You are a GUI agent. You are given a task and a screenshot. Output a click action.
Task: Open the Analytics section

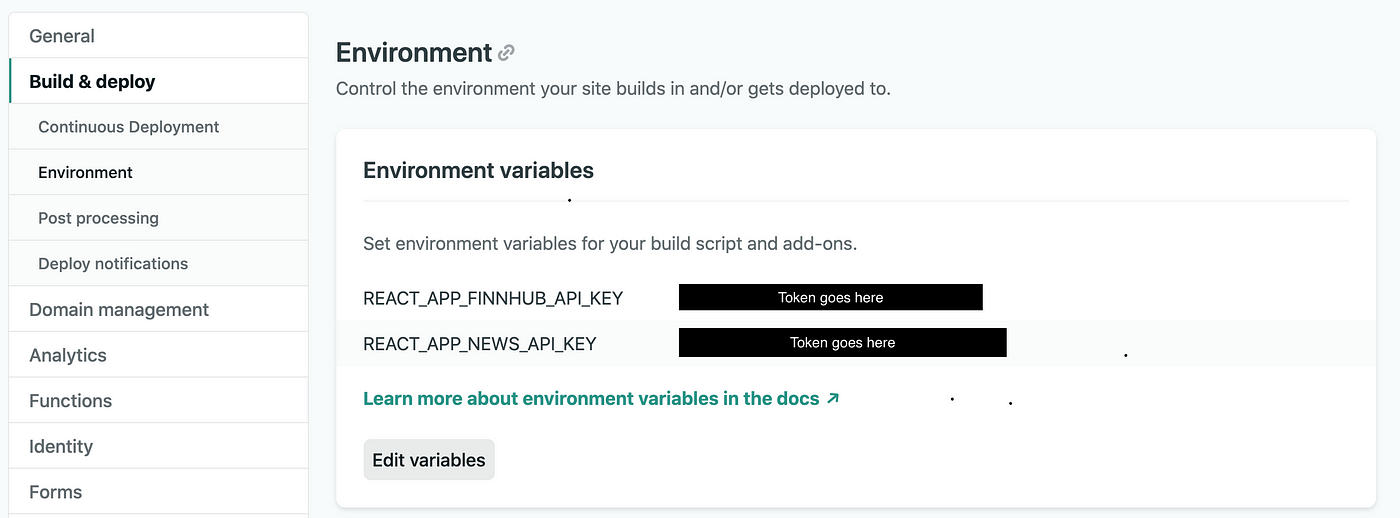coord(159,355)
